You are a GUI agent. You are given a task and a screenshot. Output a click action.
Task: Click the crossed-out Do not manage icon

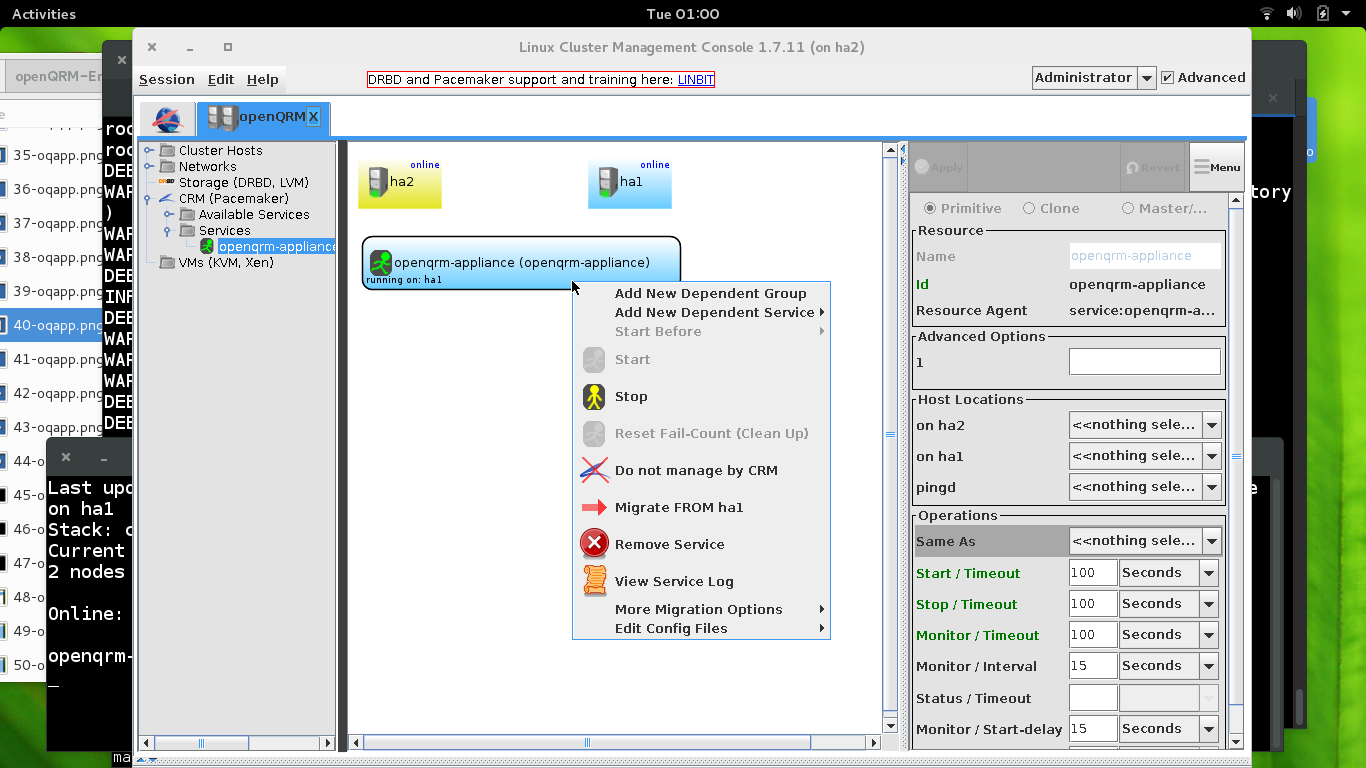594,470
